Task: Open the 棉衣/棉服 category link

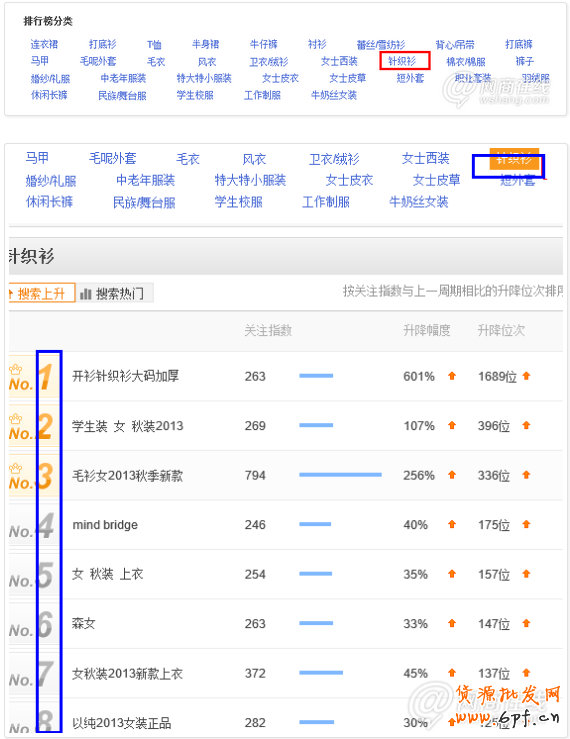Action: pos(466,62)
